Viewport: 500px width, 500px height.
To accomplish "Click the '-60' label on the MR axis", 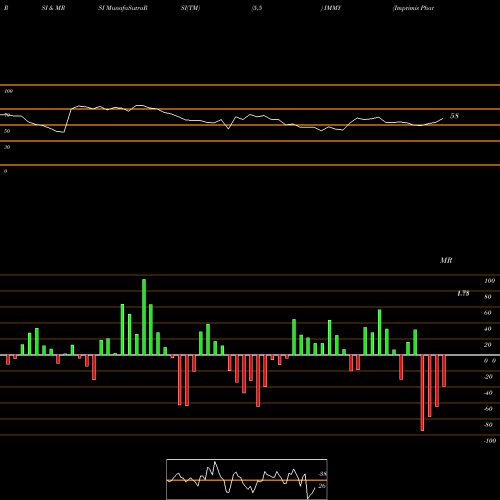I will pos(488,409).
